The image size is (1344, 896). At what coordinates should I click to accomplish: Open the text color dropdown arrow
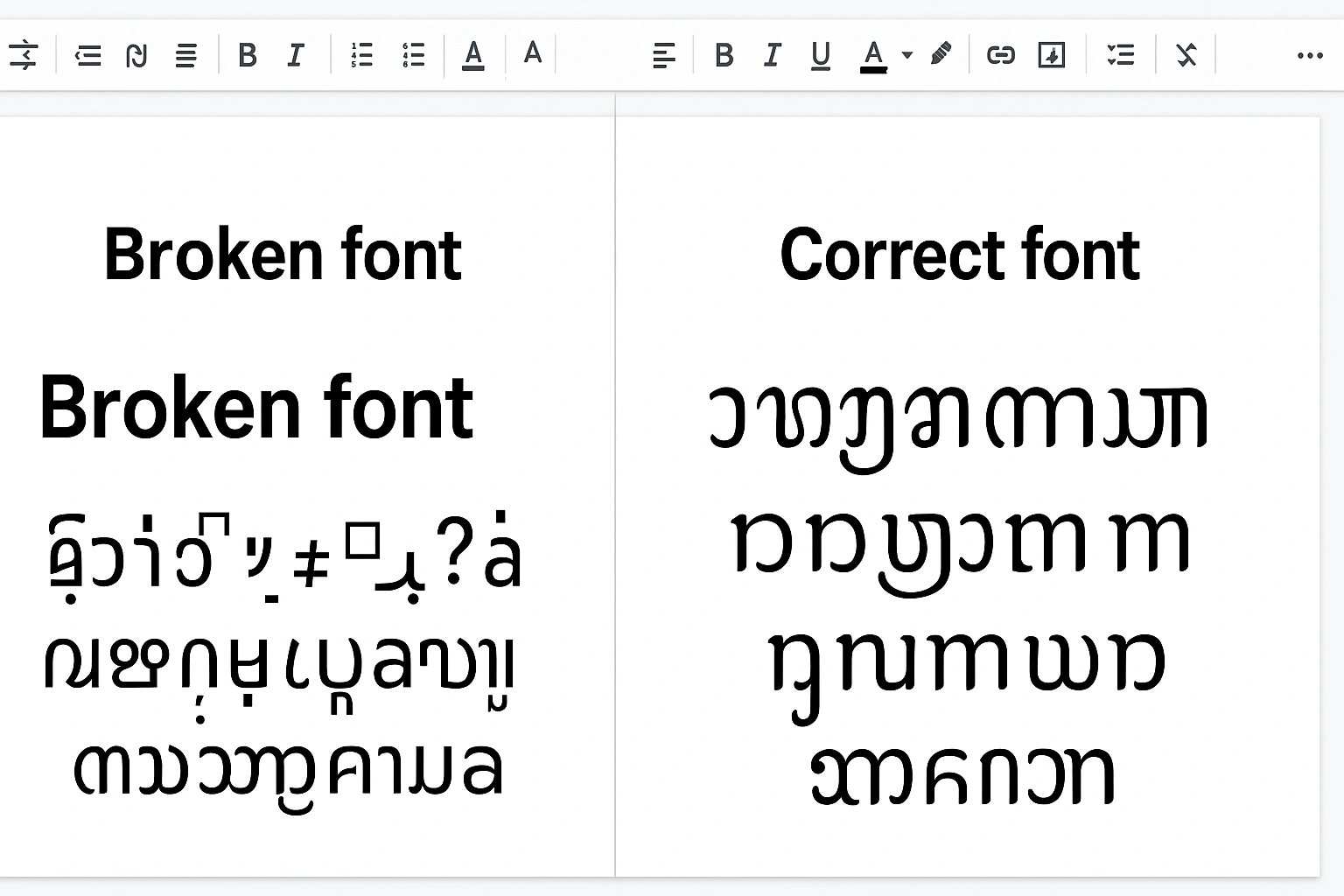click(908, 54)
